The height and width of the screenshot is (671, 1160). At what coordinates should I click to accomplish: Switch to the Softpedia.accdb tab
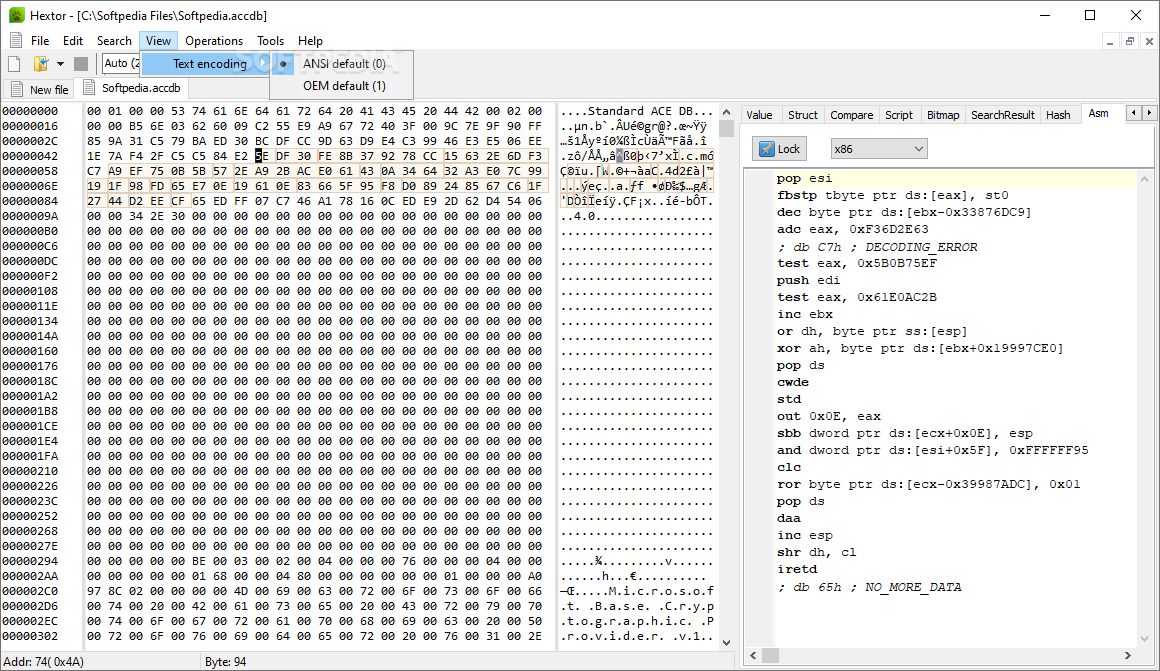coord(133,88)
